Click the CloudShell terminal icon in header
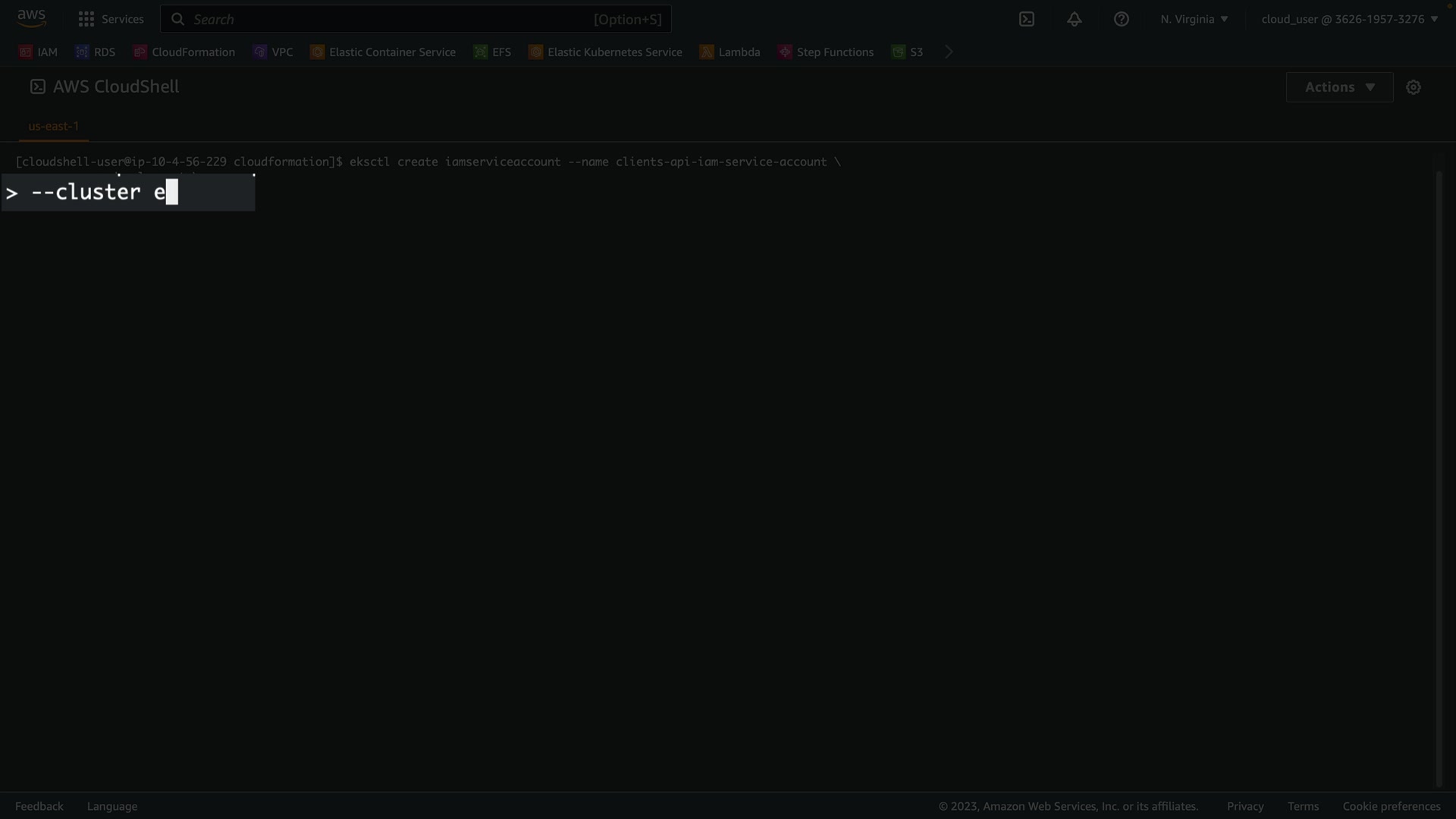1456x819 pixels. pyautogui.click(x=1026, y=19)
